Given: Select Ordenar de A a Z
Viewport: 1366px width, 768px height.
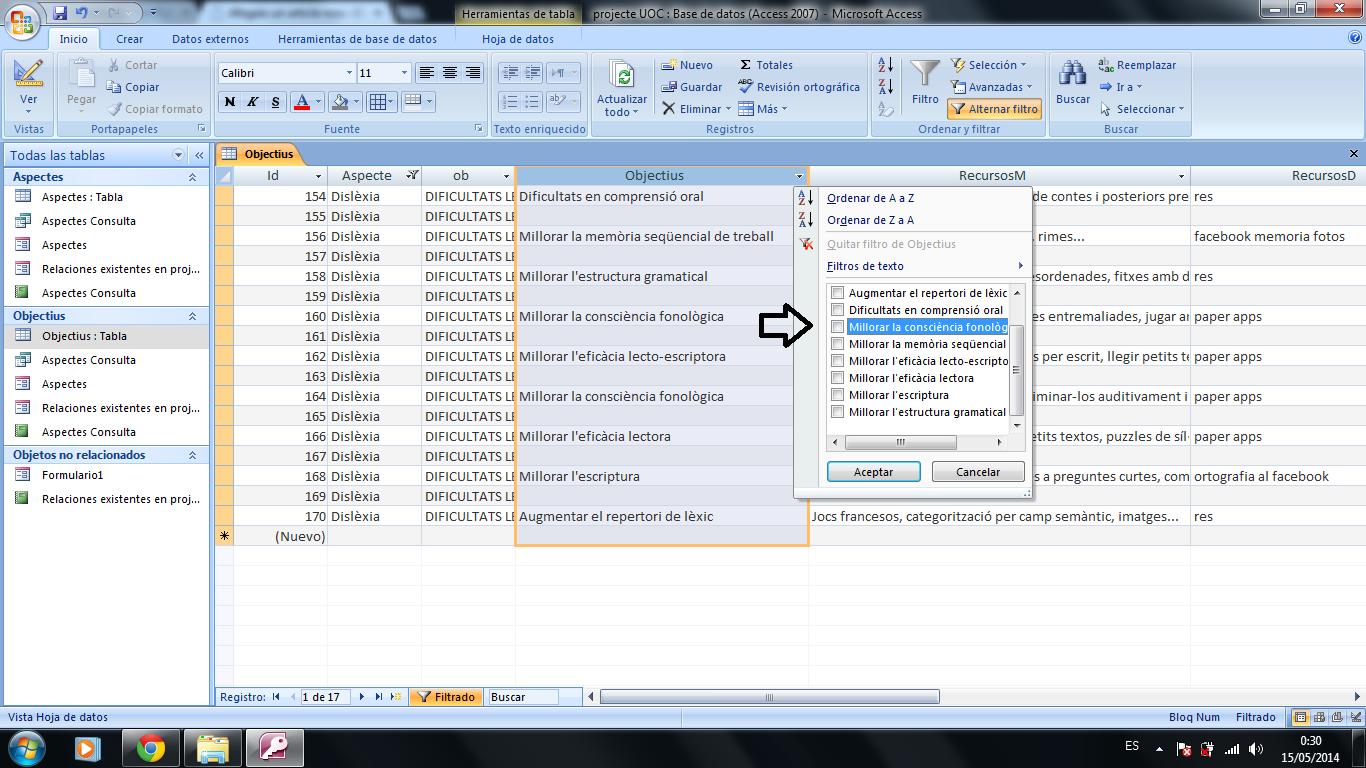Looking at the screenshot, I should [x=870, y=198].
